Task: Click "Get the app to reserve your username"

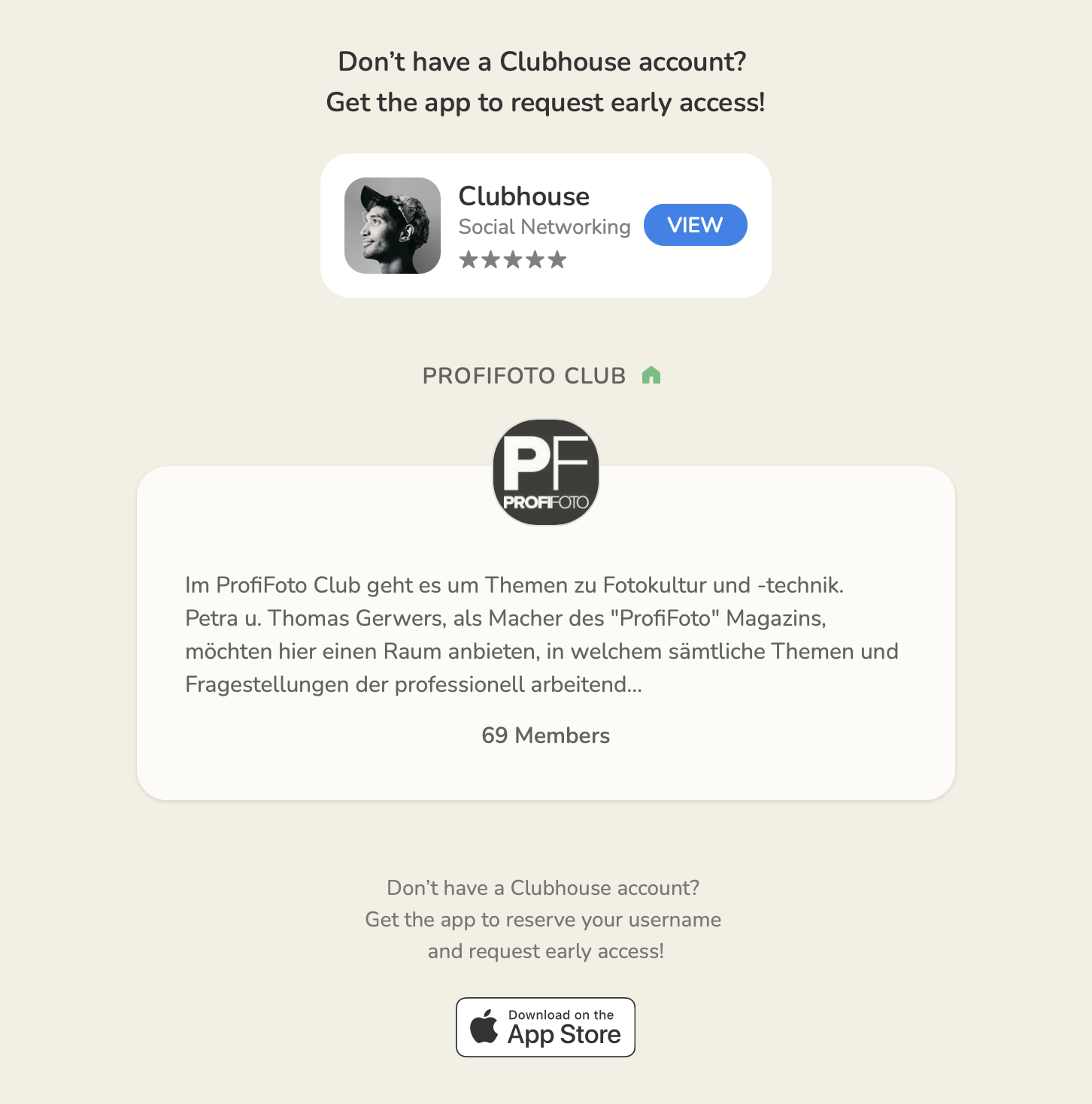Action: (543, 920)
